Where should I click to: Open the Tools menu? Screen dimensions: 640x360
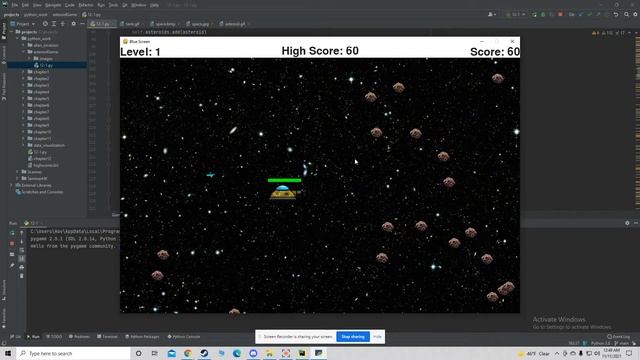click(113, 5)
